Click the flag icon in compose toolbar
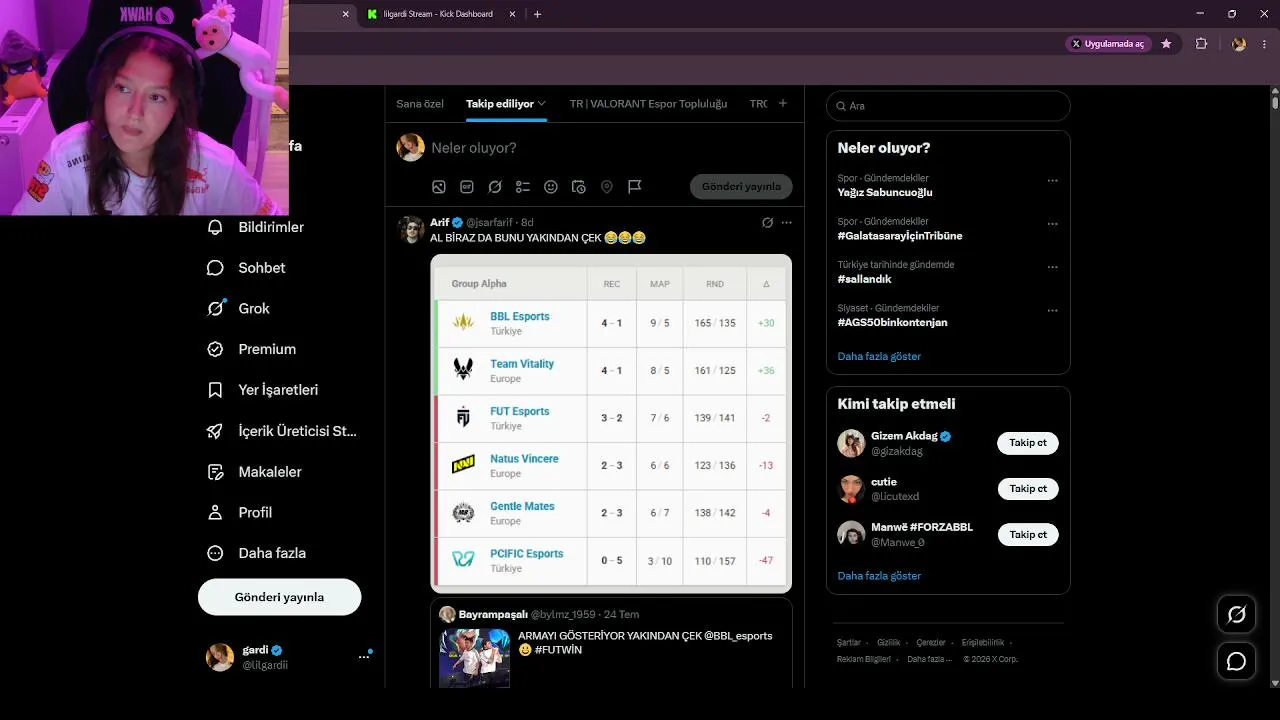Screen dimensions: 1280x720 [x=634, y=187]
